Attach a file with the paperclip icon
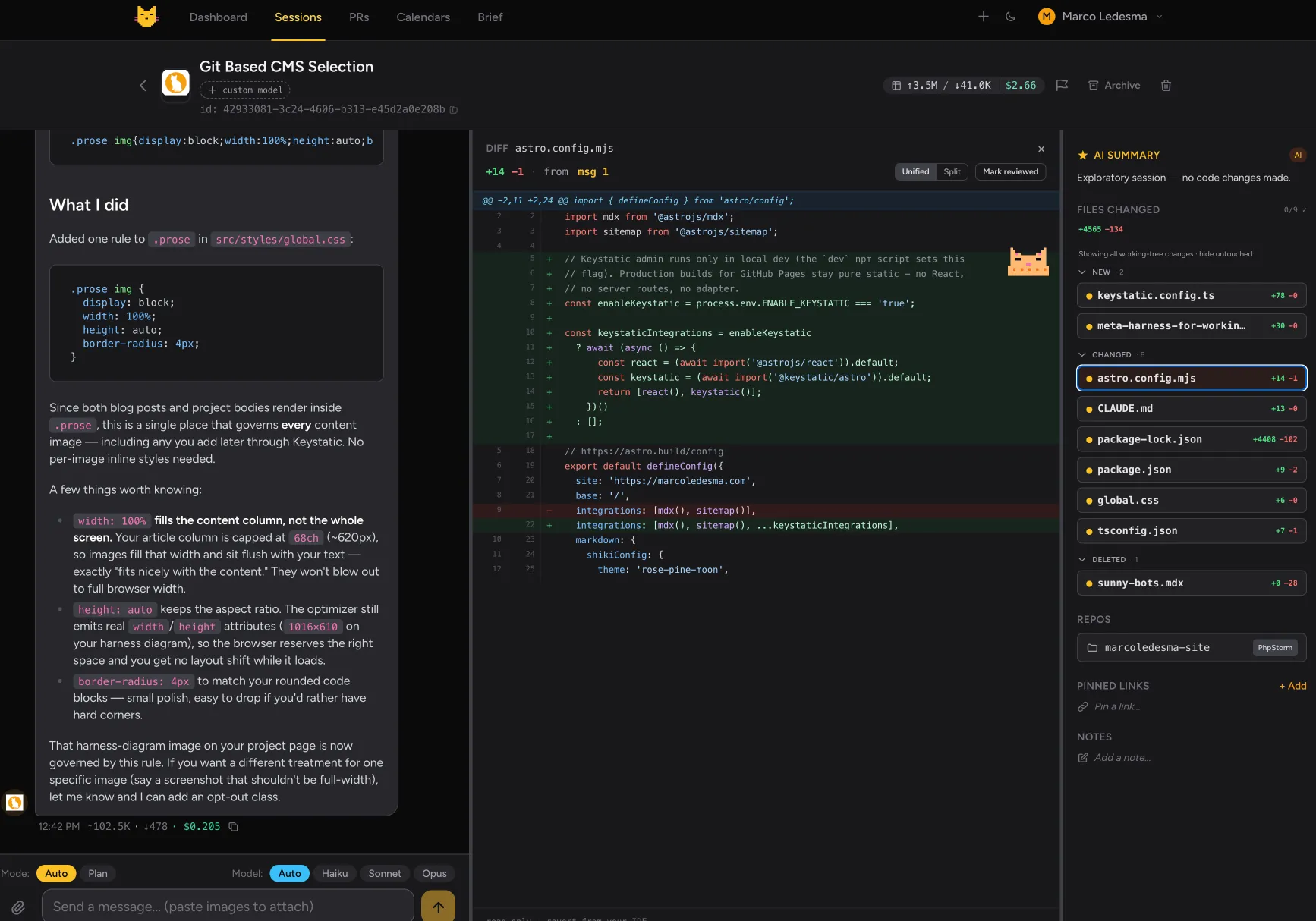 point(18,907)
